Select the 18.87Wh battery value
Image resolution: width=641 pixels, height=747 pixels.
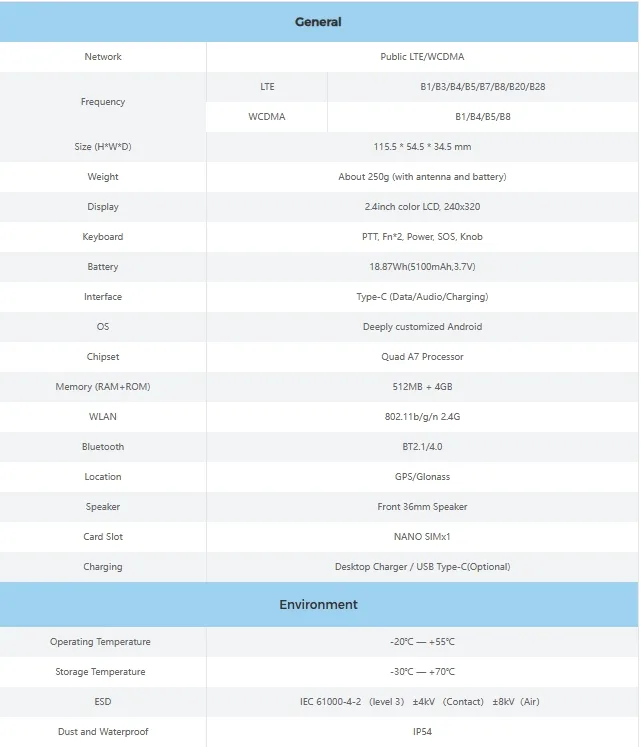[x=422, y=267]
